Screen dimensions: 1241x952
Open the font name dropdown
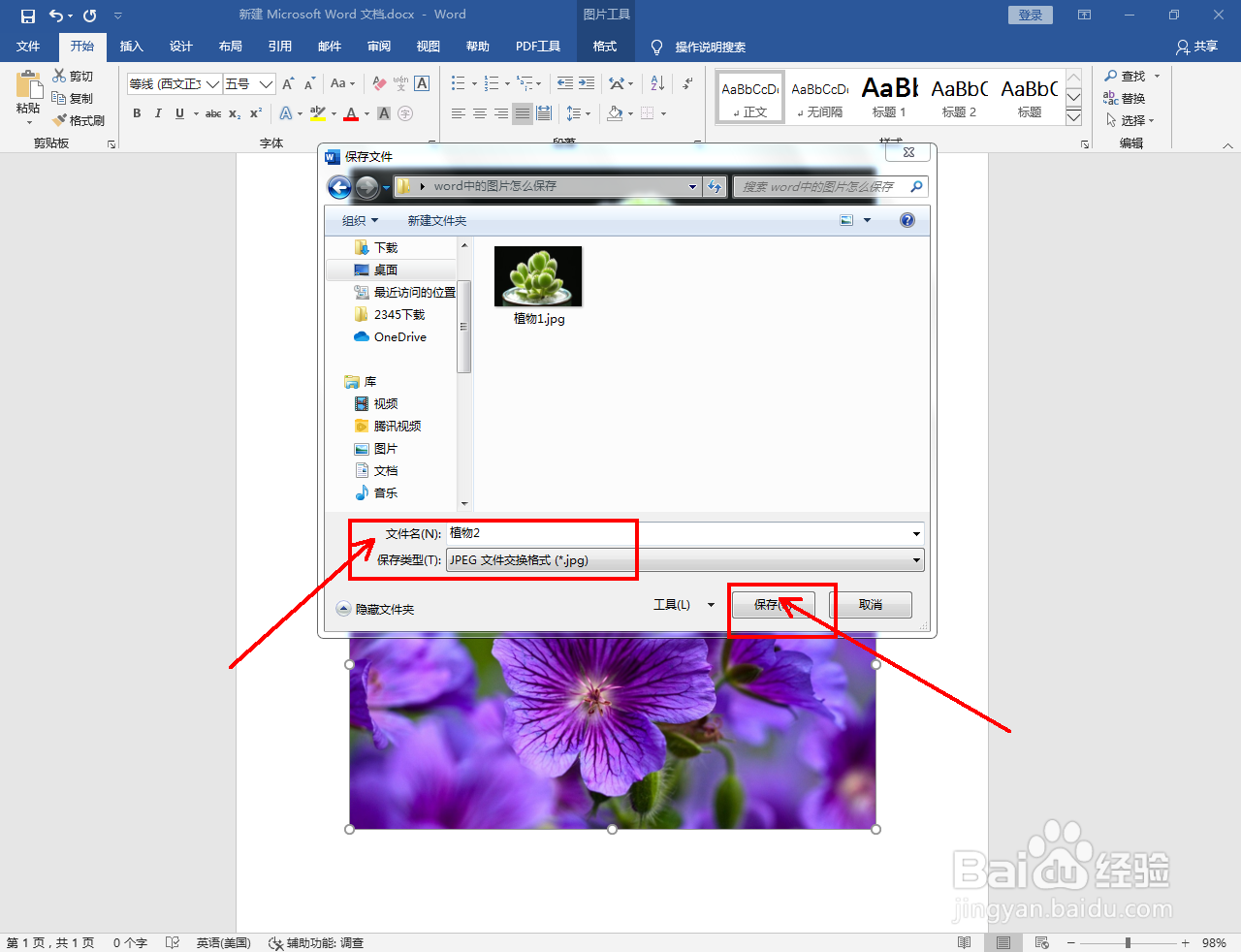(212, 84)
